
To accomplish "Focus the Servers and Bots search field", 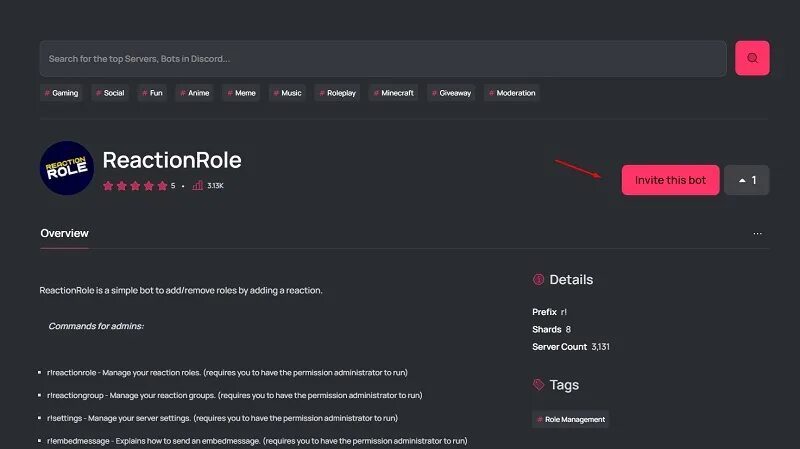I will click(x=383, y=59).
